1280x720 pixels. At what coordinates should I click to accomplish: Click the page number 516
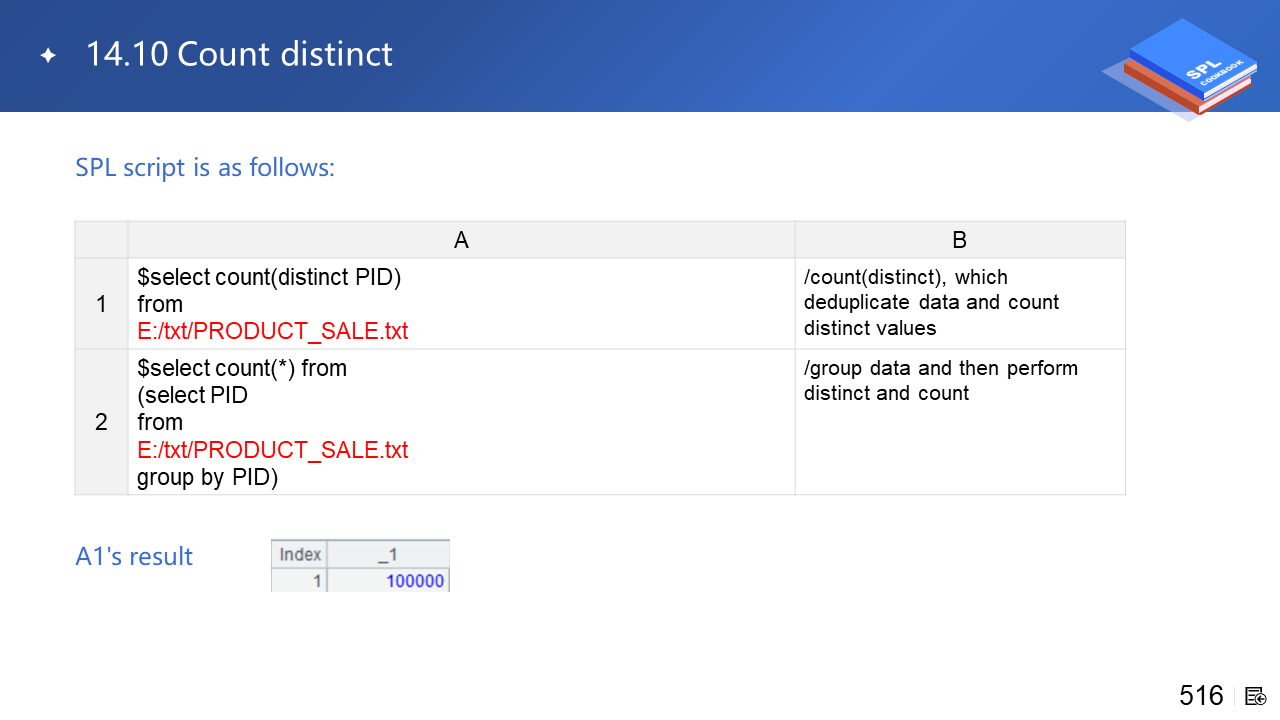pos(1201,696)
